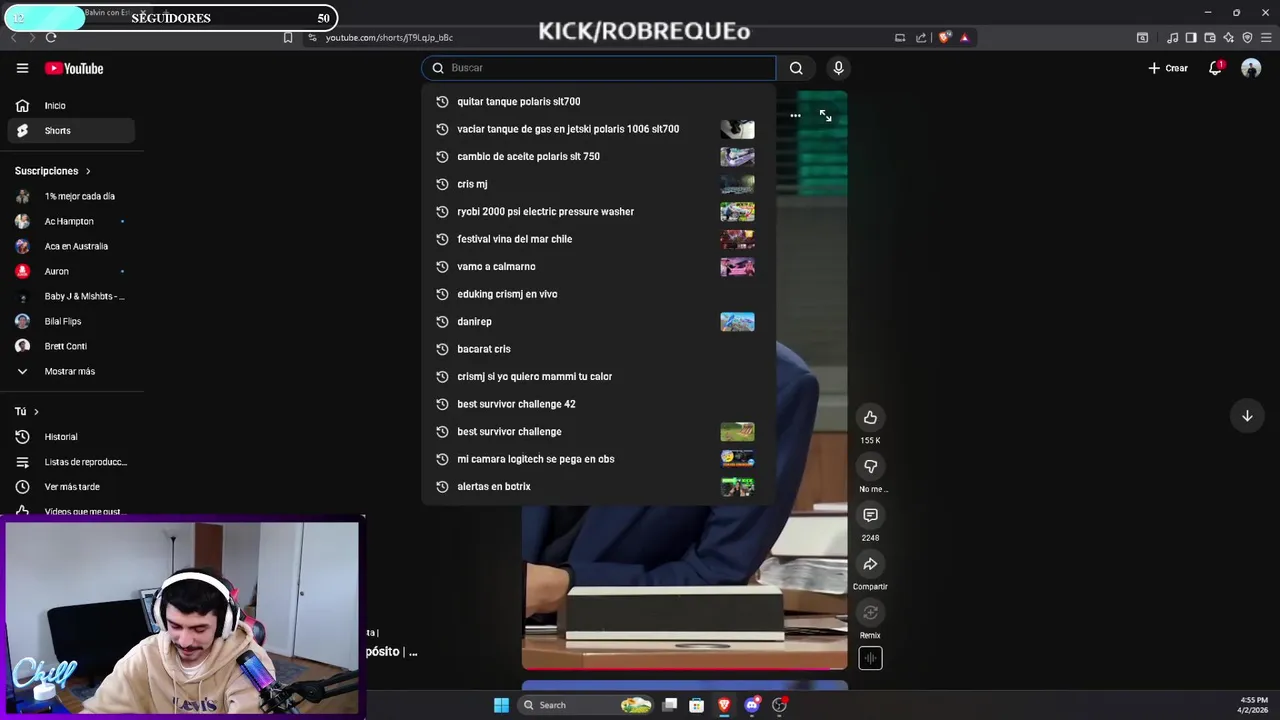This screenshot has width=1280, height=720.
Task: Open Task View on the taskbar
Action: click(x=670, y=705)
